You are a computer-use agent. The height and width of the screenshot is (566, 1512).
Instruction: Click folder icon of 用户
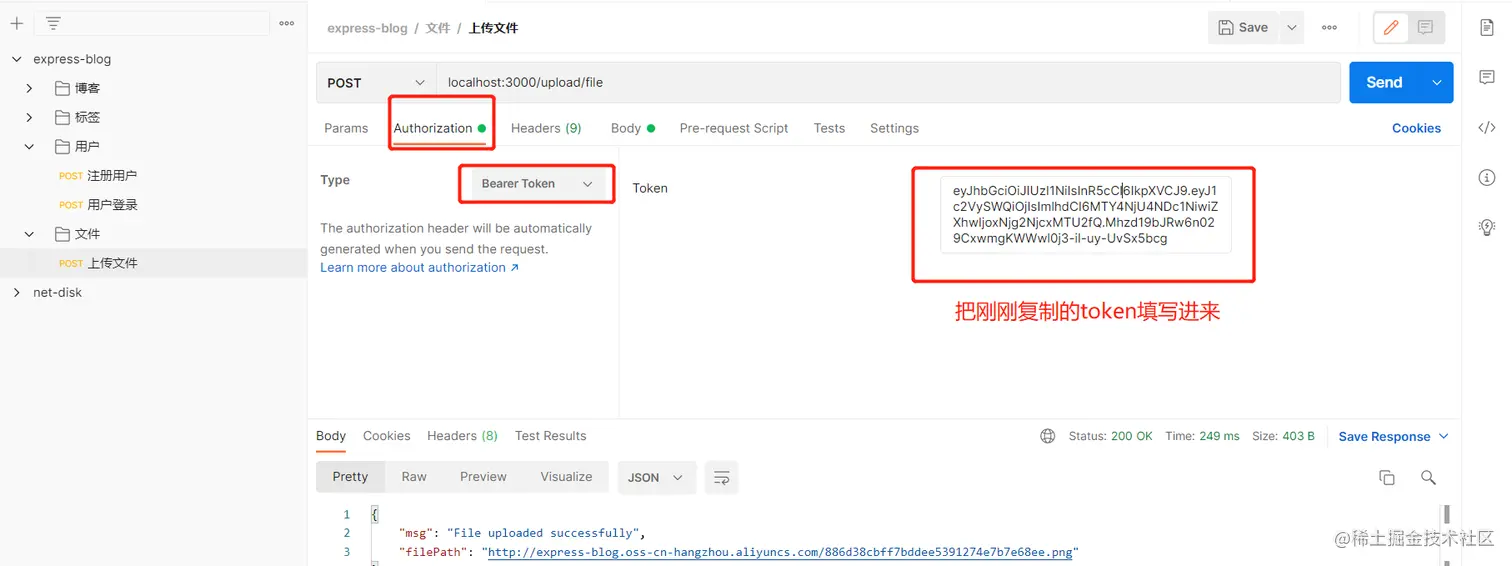click(x=62, y=146)
